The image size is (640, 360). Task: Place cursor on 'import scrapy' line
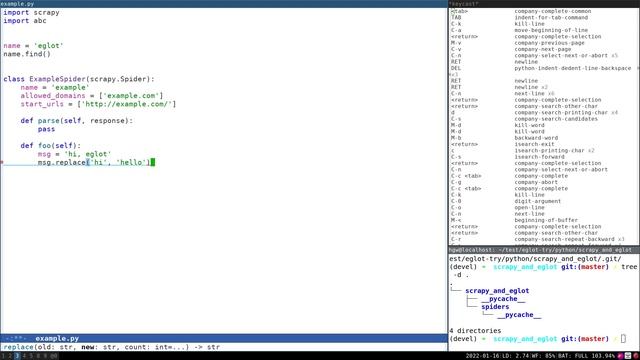pyautogui.click(x=31, y=13)
